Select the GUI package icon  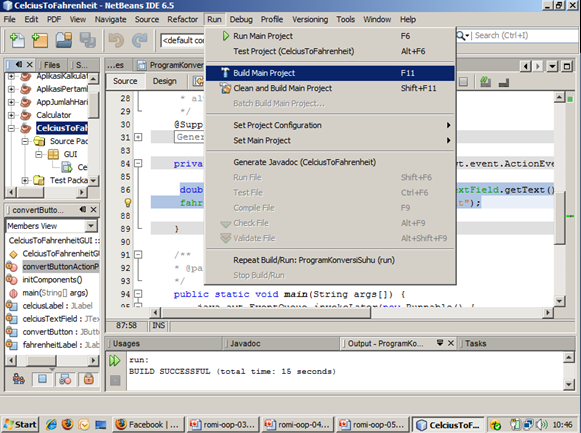(x=53, y=154)
